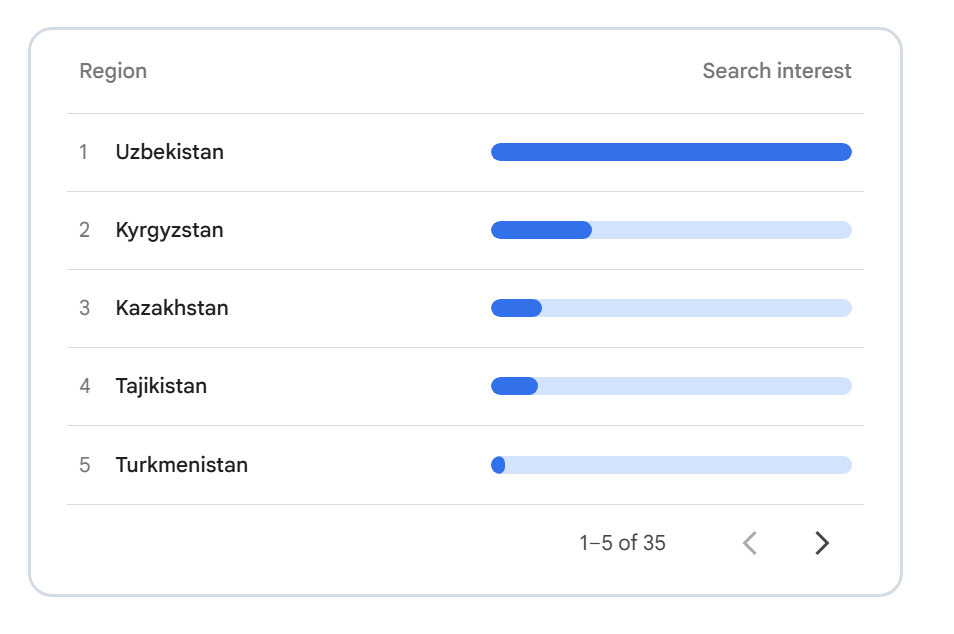Click the 1–5 of 35 pagination text
Viewport: 954px width, 634px height.
(622, 543)
